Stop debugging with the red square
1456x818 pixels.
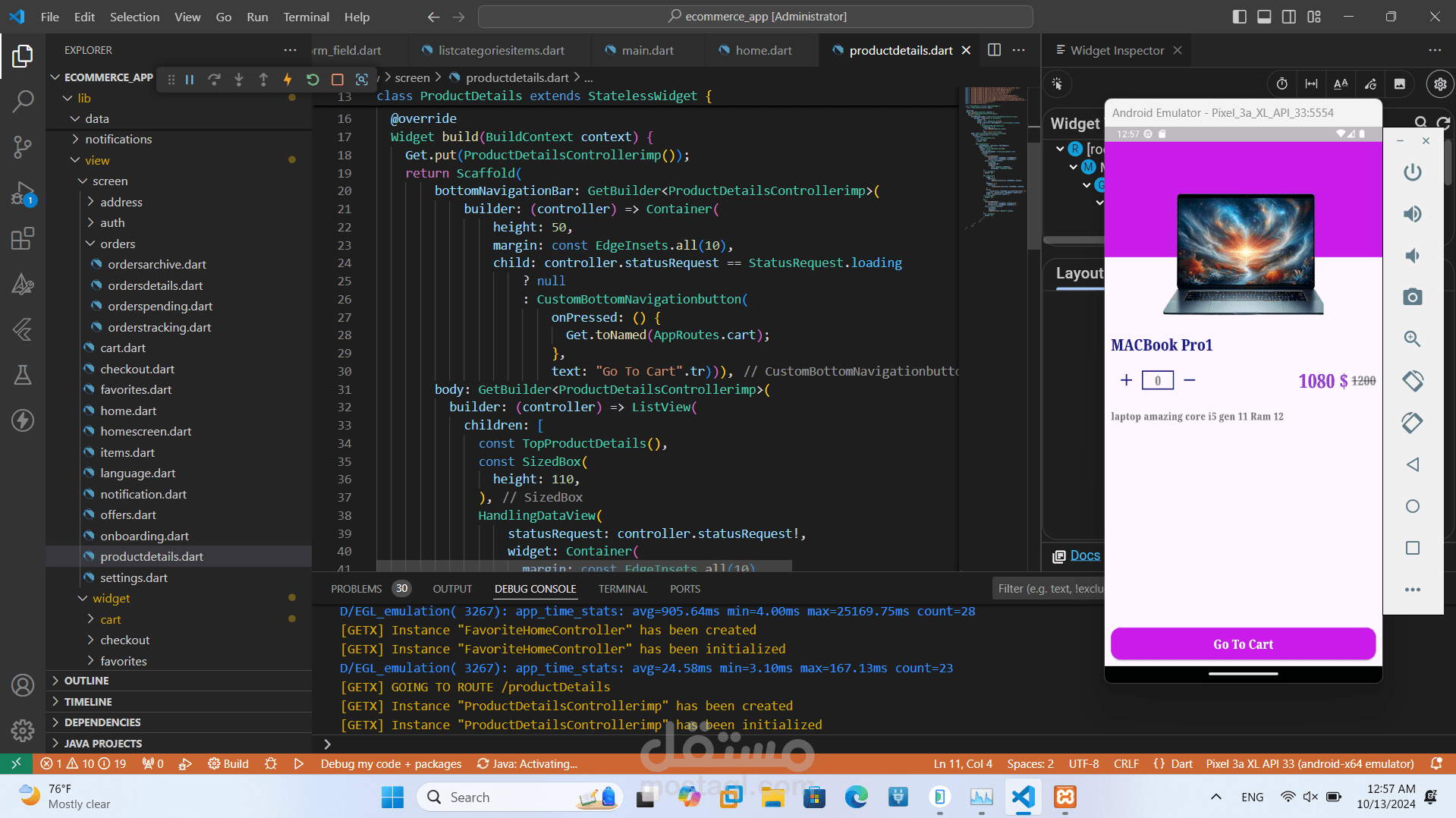(338, 80)
